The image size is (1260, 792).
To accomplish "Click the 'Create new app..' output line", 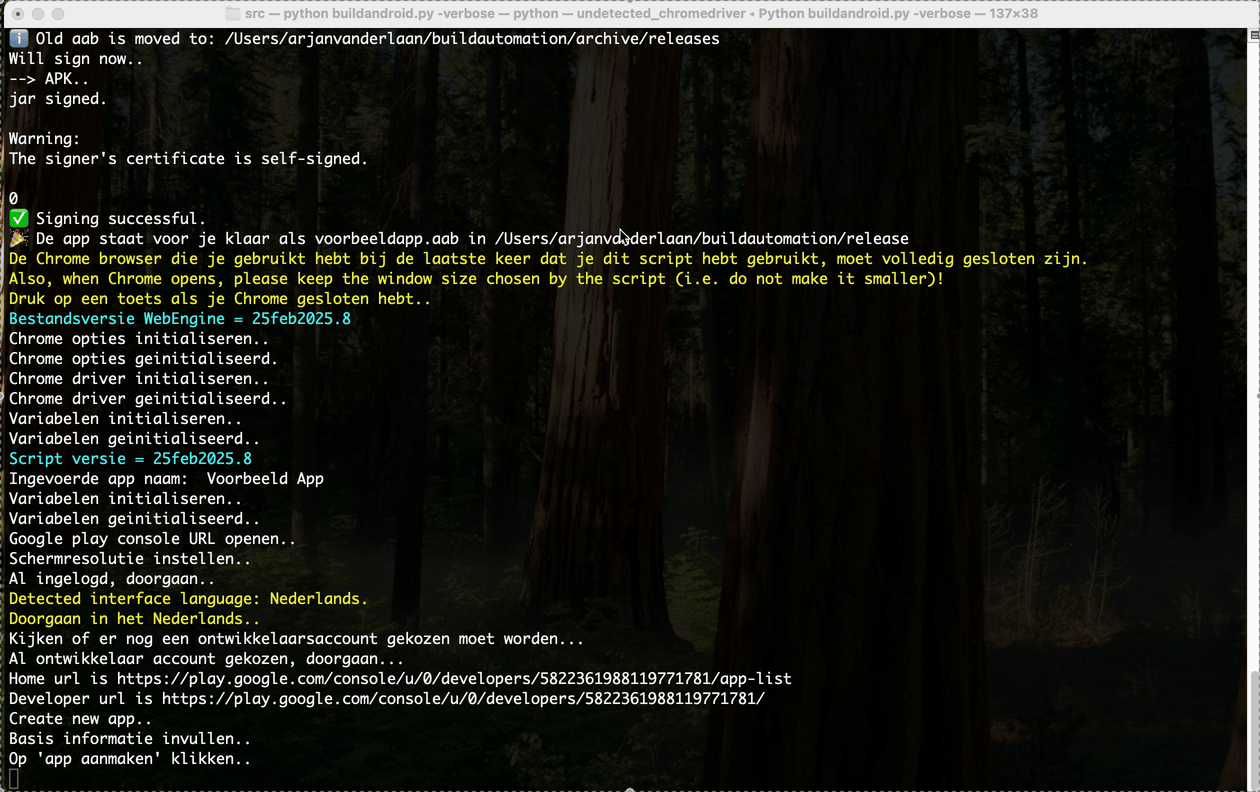I will 81,719.
